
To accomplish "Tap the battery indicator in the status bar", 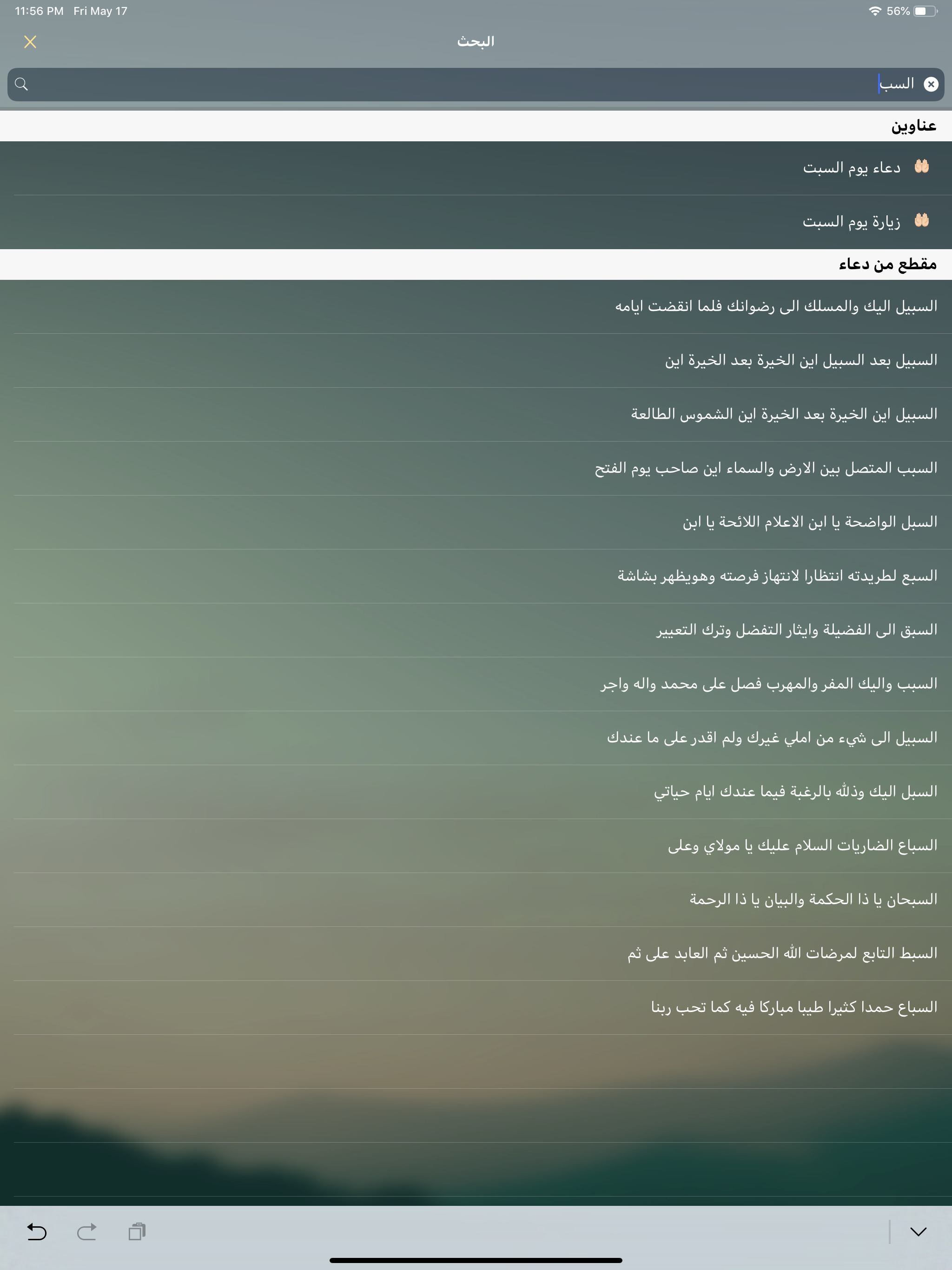I will [x=925, y=11].
